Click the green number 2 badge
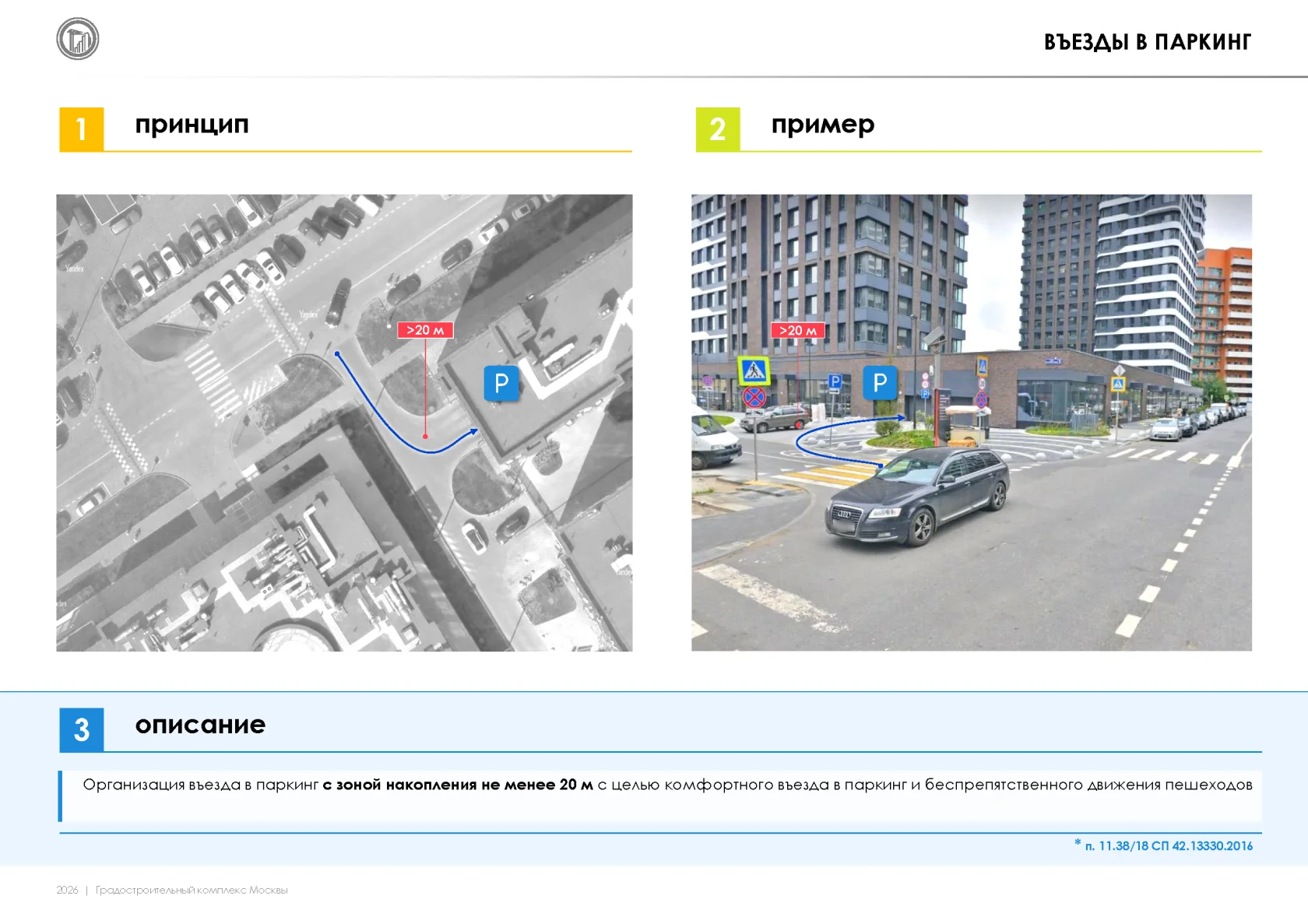Screen dimensions: 1308x924 (x=718, y=129)
